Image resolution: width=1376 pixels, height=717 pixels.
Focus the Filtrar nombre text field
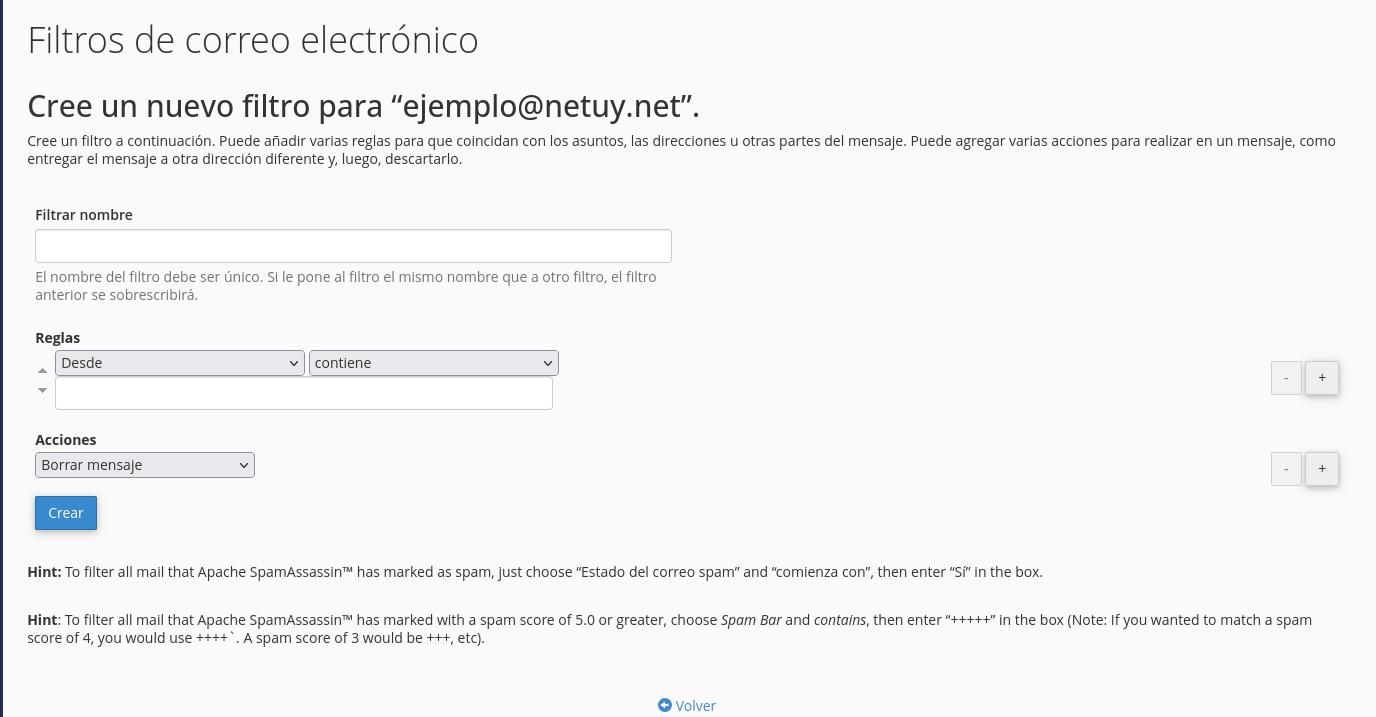point(353,246)
